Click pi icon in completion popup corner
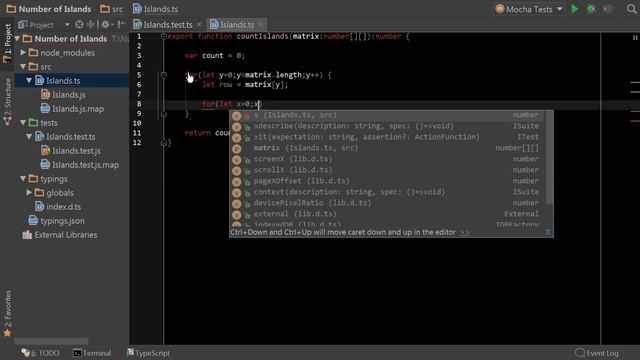 click(x=548, y=233)
